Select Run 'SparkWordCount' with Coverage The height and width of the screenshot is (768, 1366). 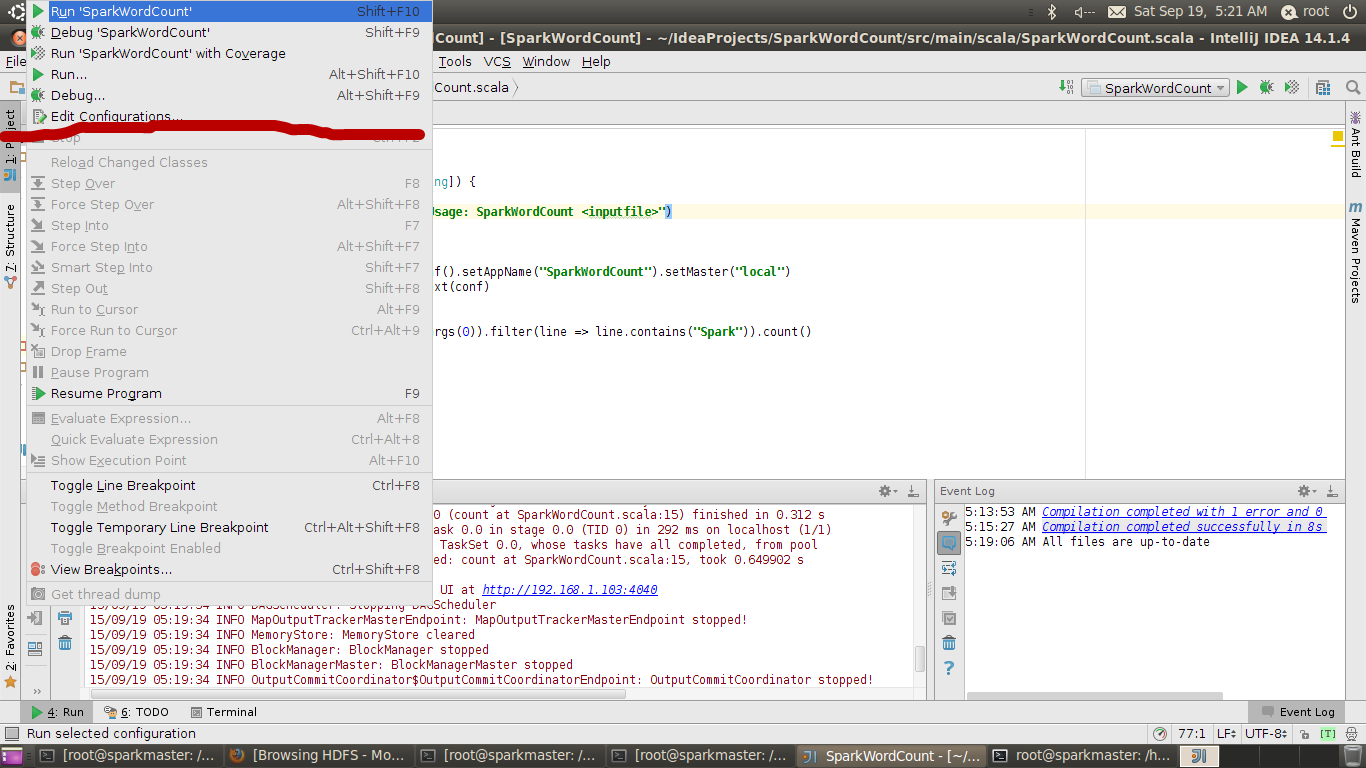(x=229, y=53)
